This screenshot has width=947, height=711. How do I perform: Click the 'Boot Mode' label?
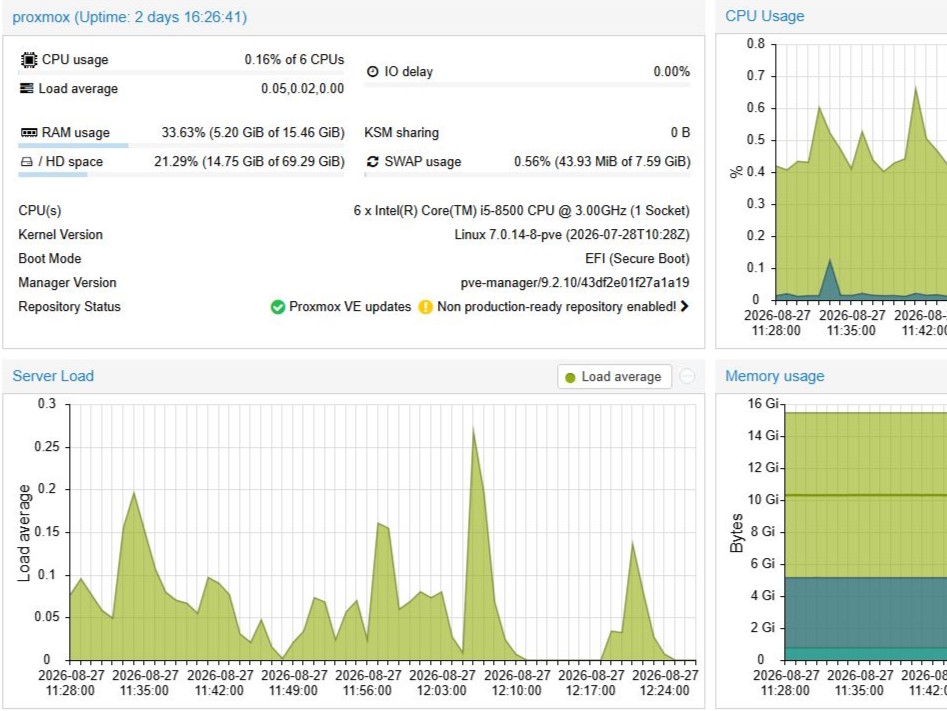point(50,259)
